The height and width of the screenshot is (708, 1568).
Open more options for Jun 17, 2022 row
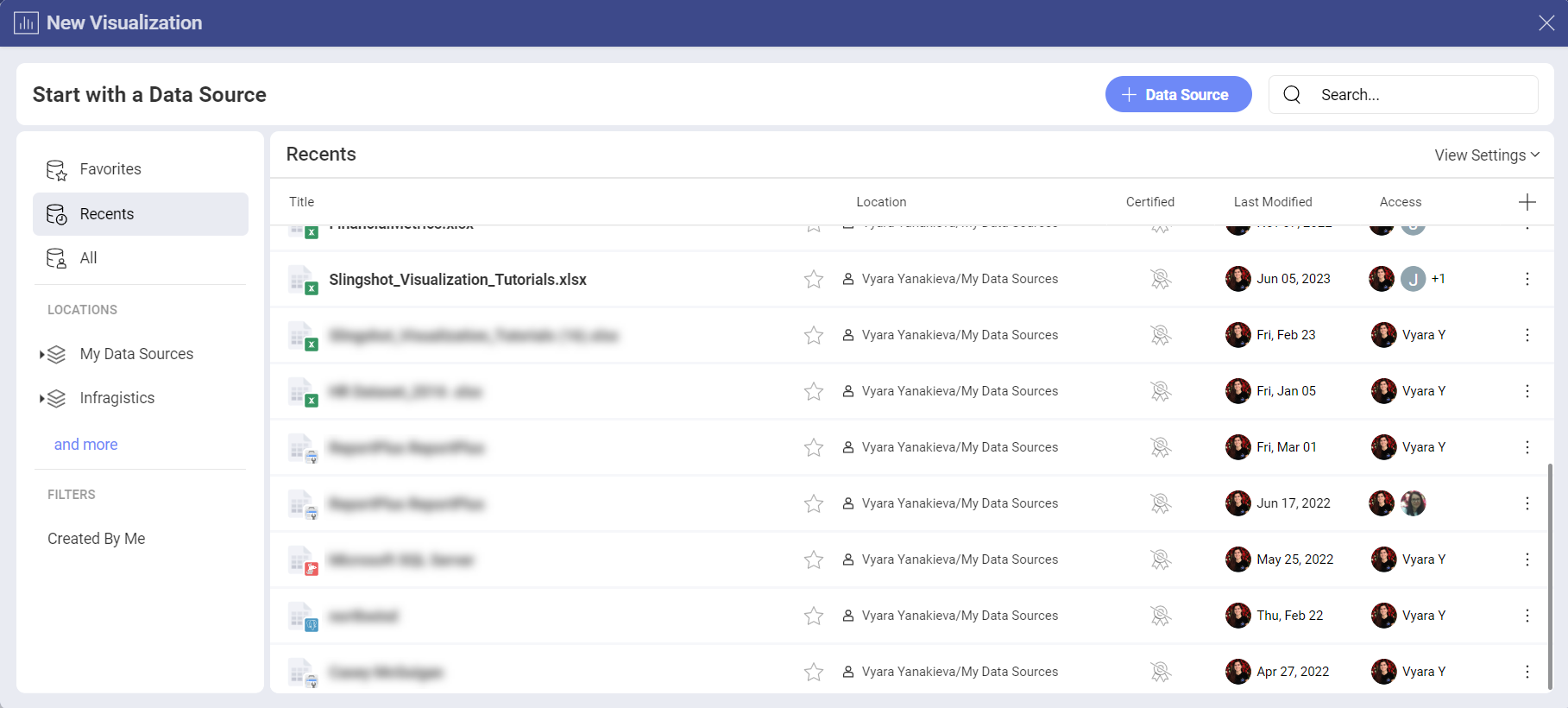1527,503
